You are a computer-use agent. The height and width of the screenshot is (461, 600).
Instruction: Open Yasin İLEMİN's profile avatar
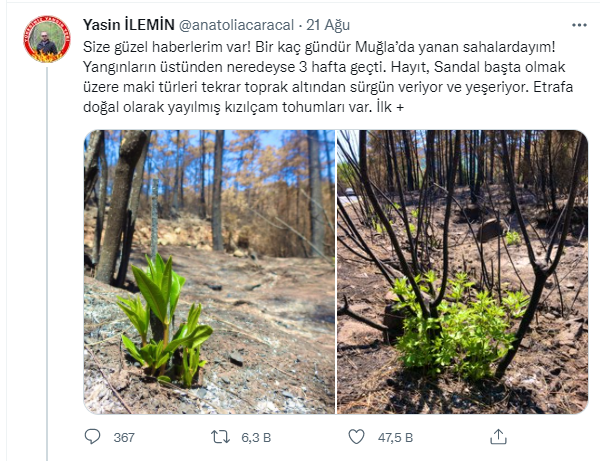point(47,39)
